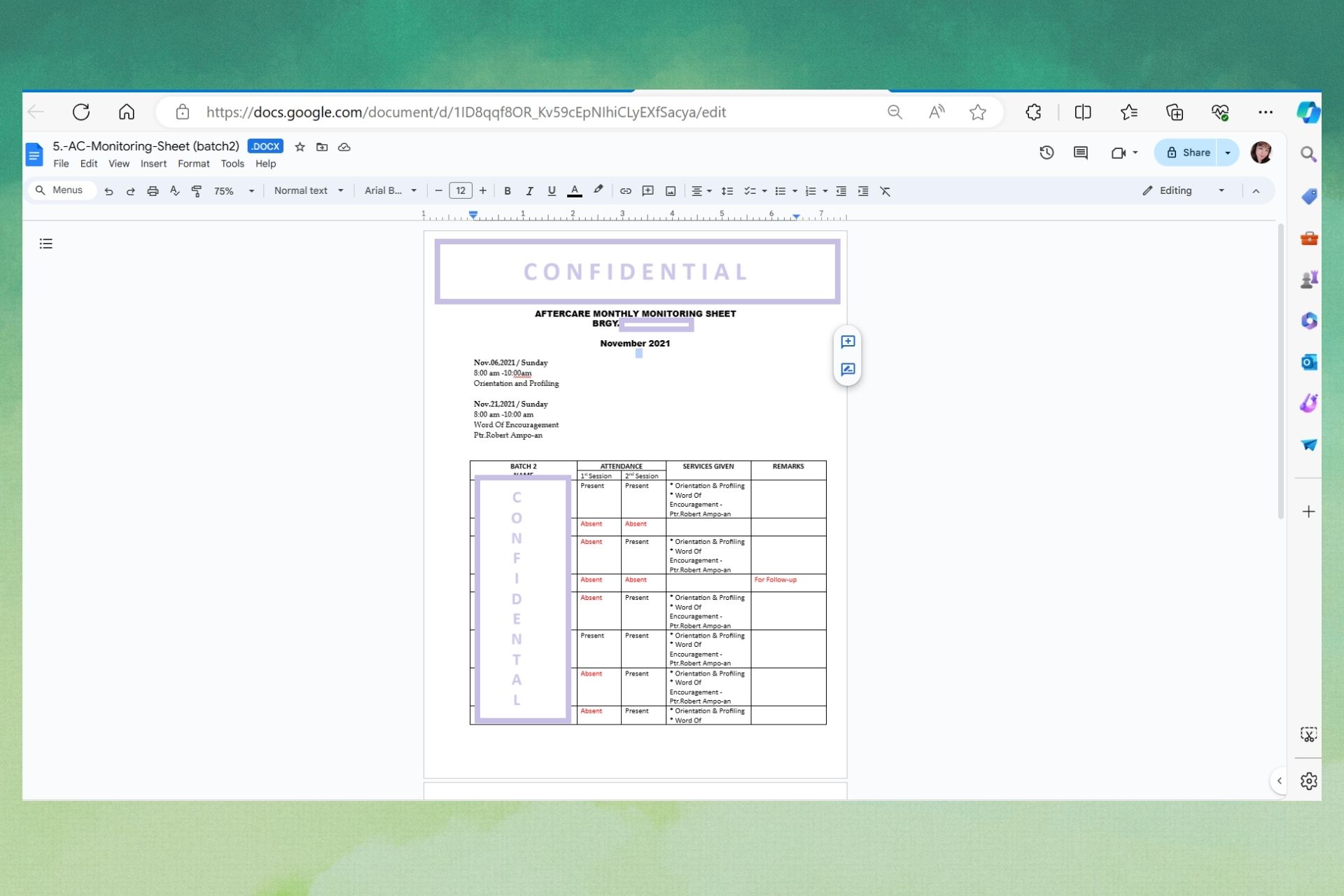The height and width of the screenshot is (896, 1344).
Task: Open the Normal text style dropdown
Action: pos(308,191)
